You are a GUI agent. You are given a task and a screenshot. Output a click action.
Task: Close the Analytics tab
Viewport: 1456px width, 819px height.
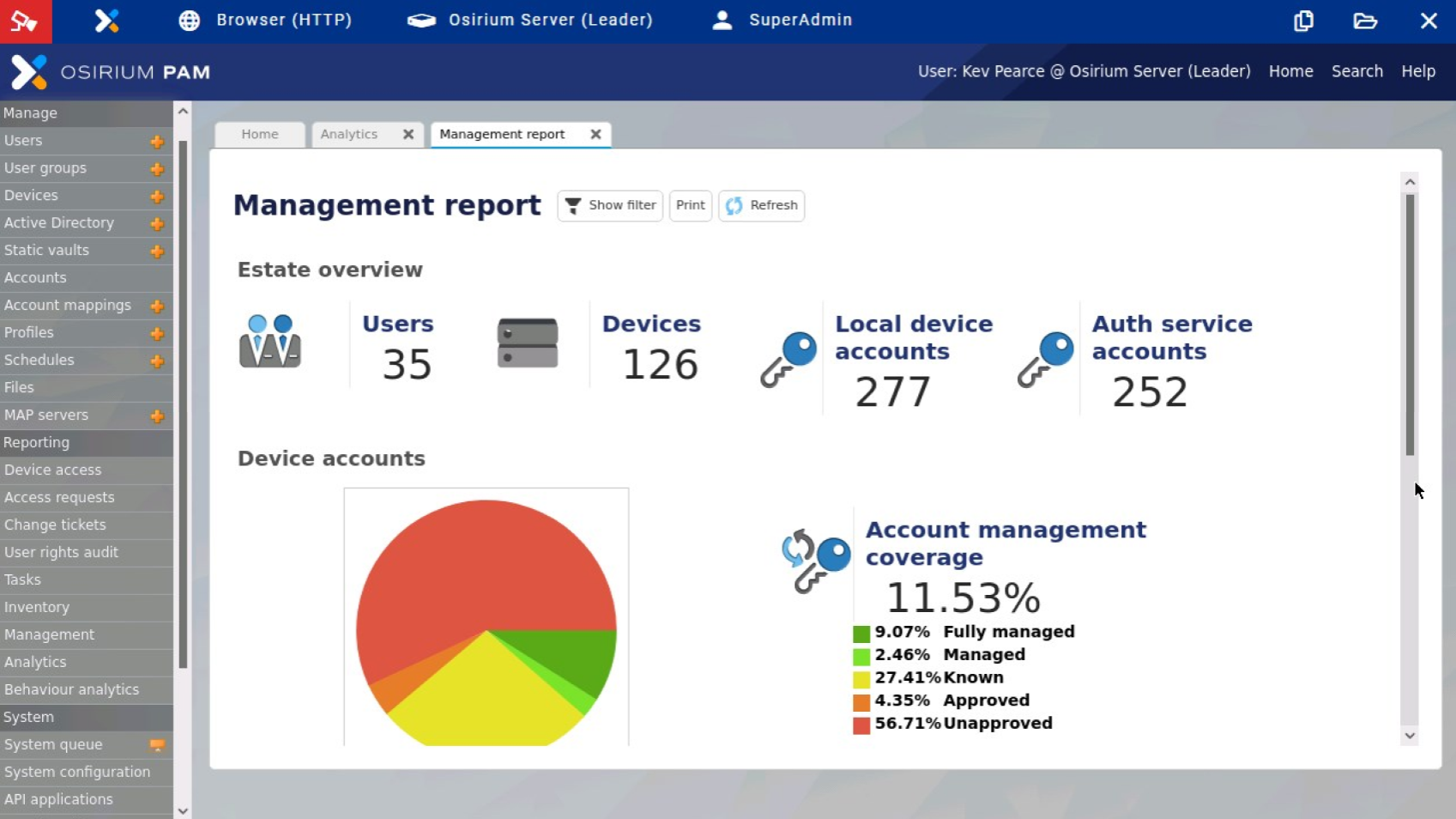(x=408, y=134)
